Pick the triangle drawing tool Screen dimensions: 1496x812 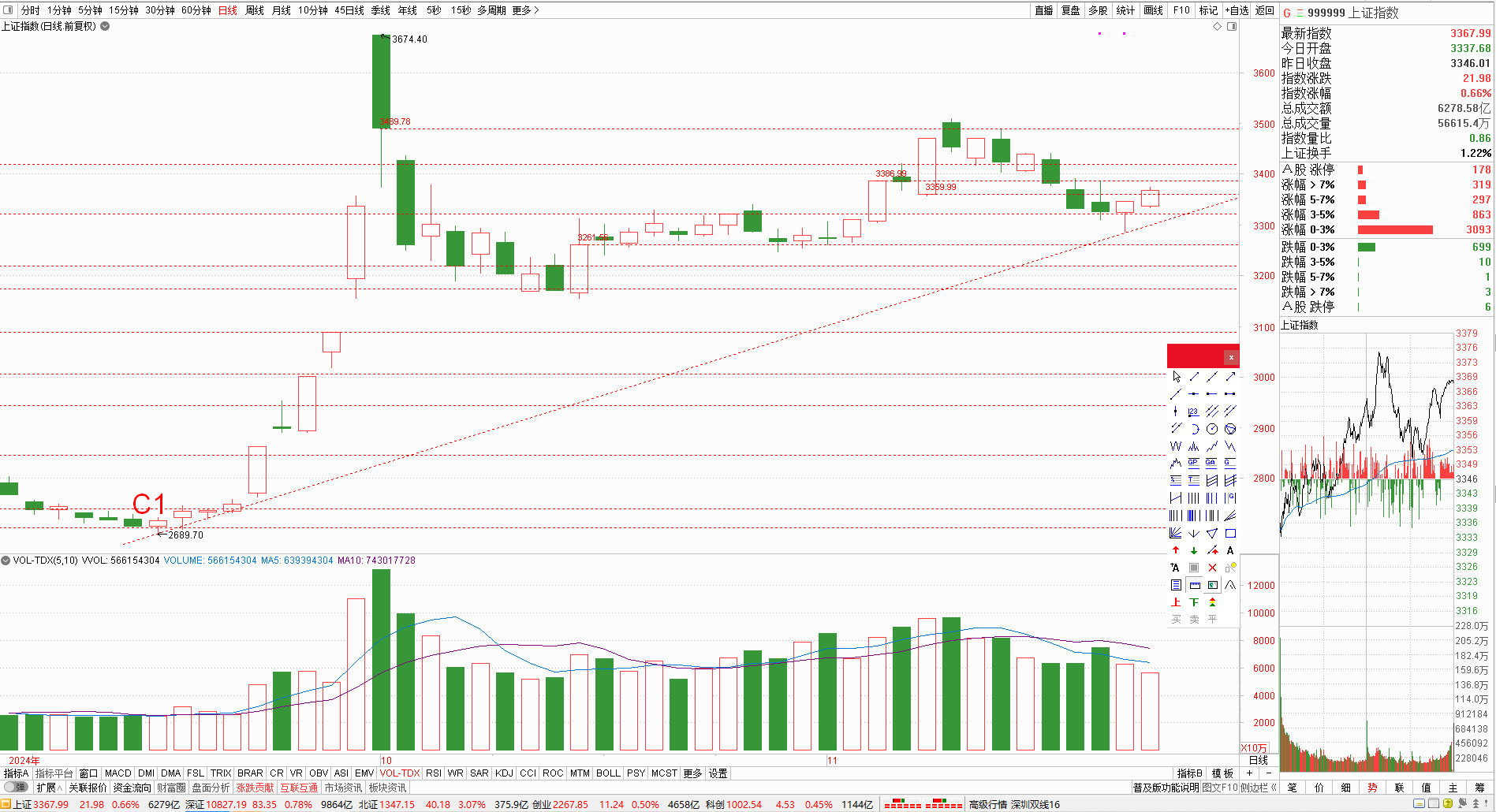point(1212,534)
